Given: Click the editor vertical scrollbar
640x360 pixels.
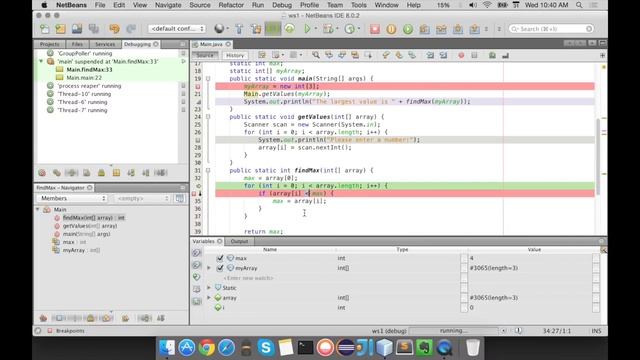Looking at the screenshot, I should click(x=599, y=156).
